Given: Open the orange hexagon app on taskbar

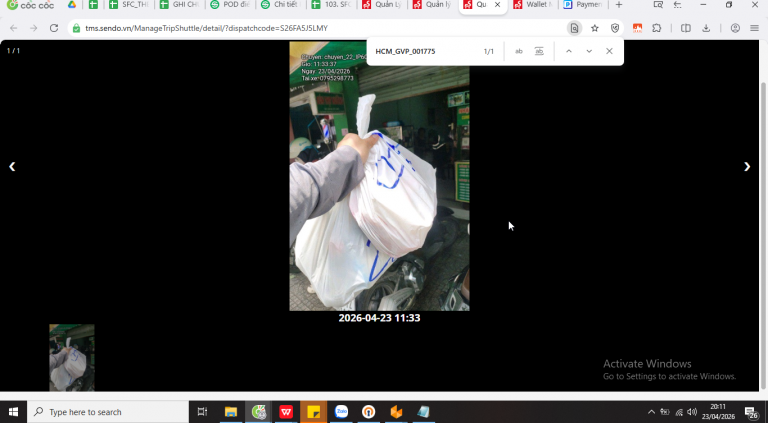Looking at the screenshot, I should point(396,412).
